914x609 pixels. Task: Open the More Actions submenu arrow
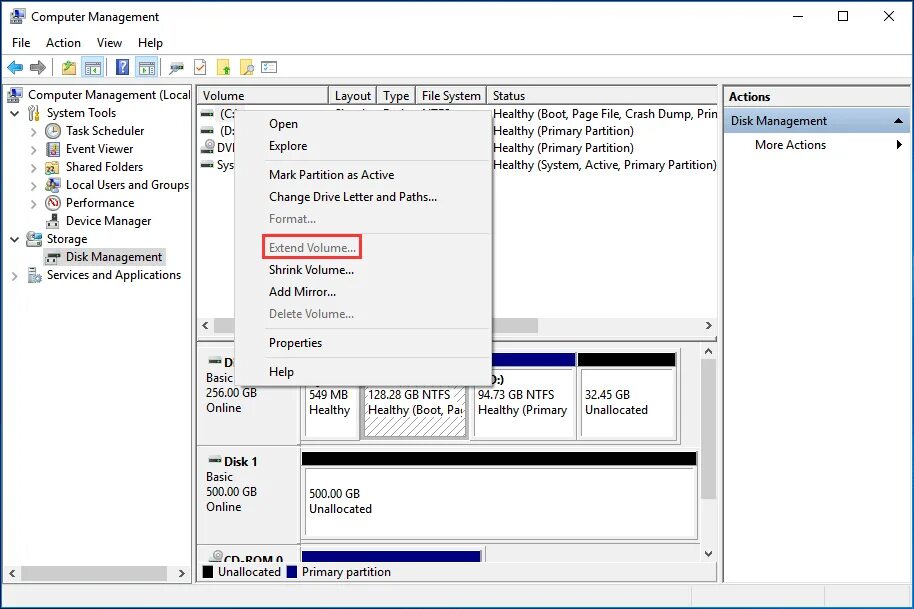tap(899, 145)
